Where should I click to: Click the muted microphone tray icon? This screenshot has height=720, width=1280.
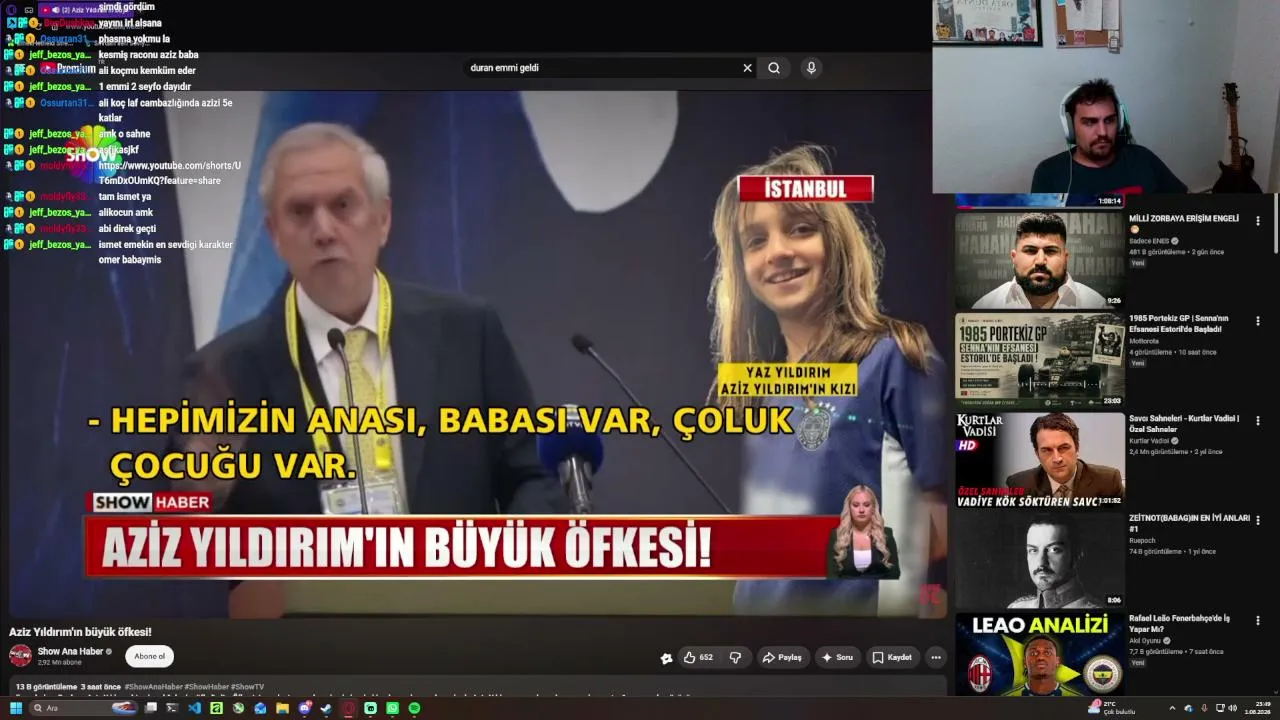tap(1204, 708)
